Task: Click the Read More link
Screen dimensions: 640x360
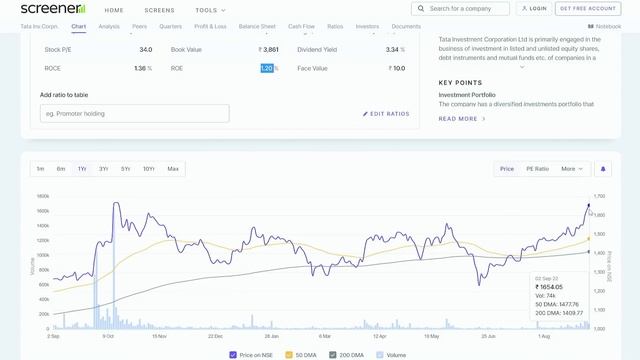Action: [x=462, y=119]
